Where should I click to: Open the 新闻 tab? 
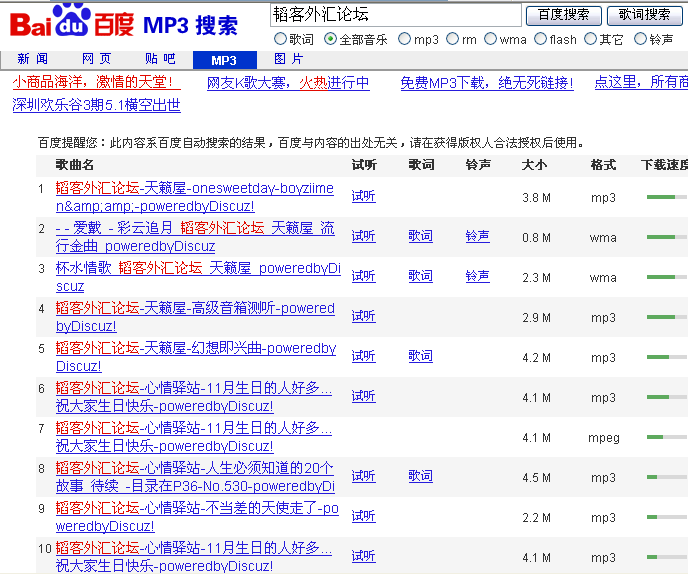point(32,59)
